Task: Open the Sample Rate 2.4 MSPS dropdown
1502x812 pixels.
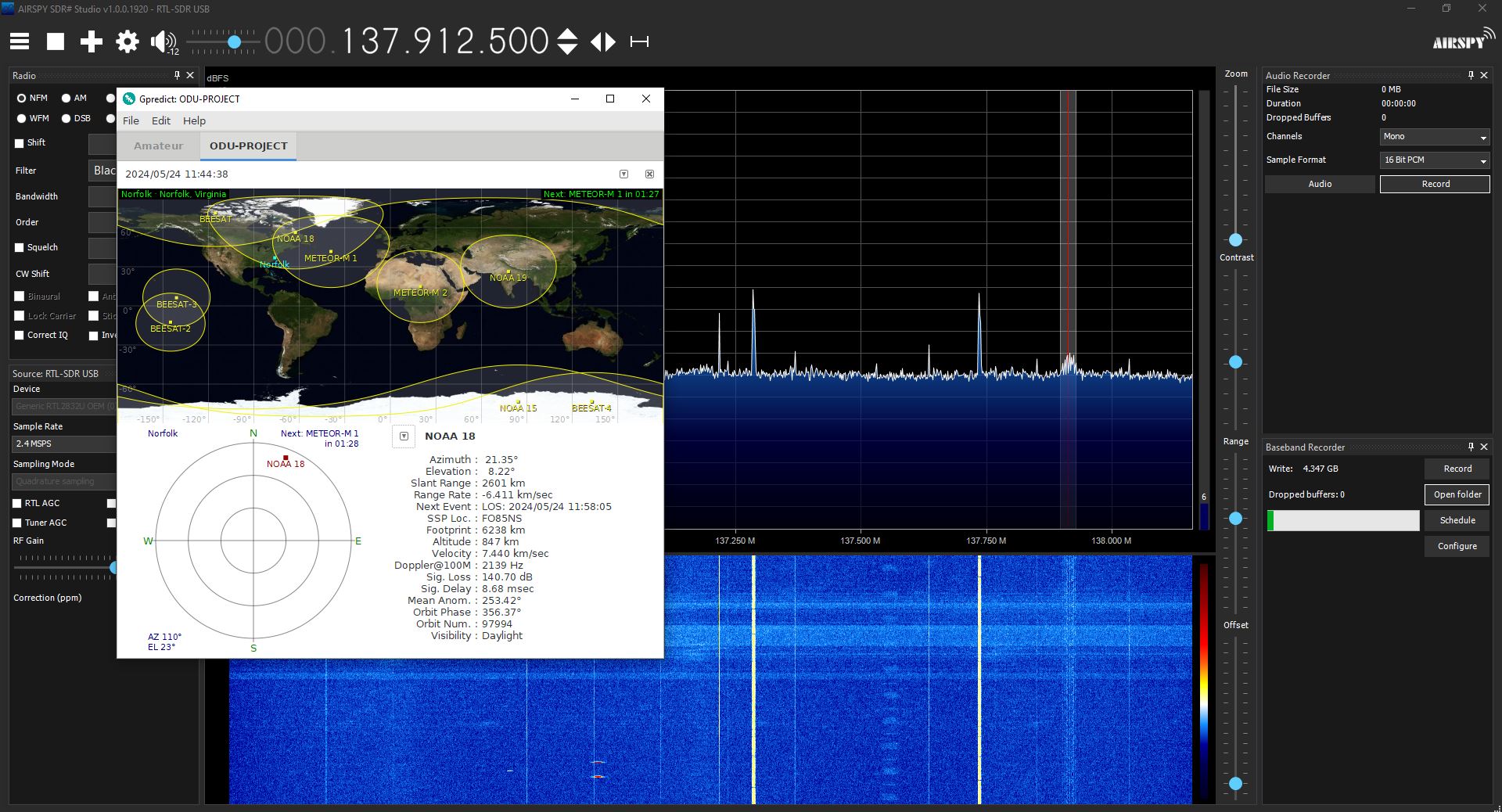Action: point(64,444)
